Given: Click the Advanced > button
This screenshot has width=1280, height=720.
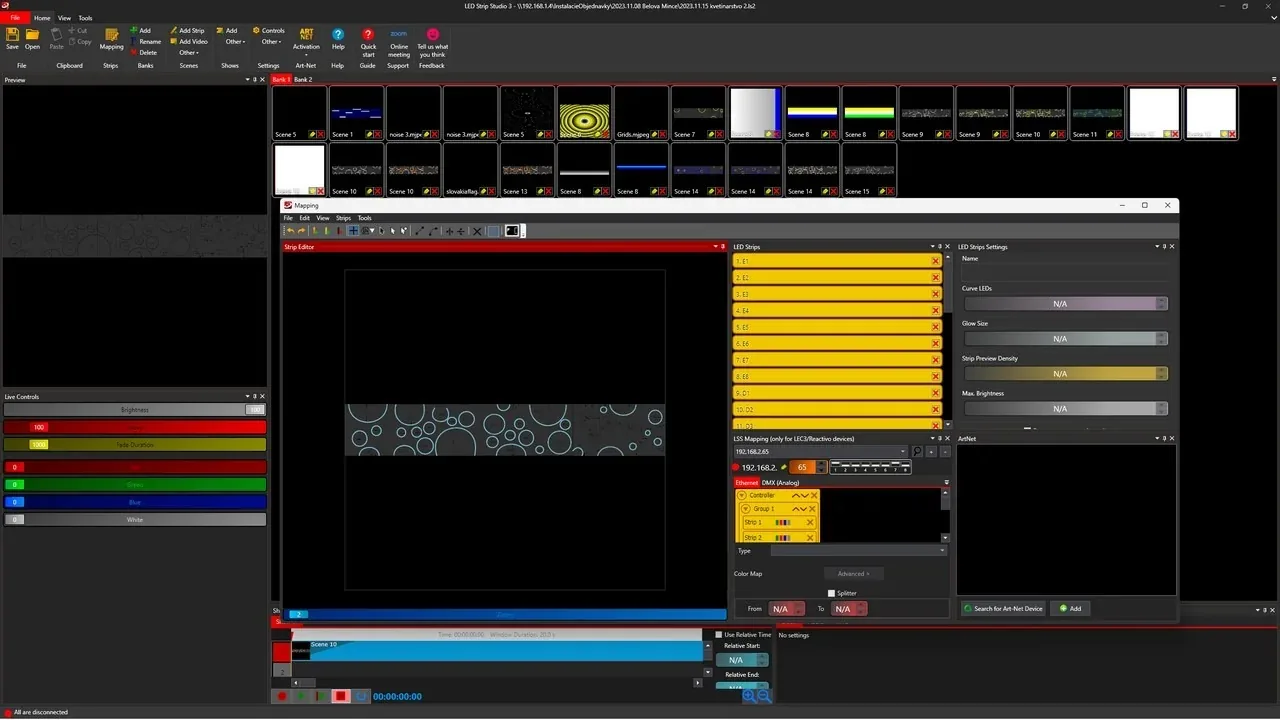Looking at the screenshot, I should click(853, 574).
